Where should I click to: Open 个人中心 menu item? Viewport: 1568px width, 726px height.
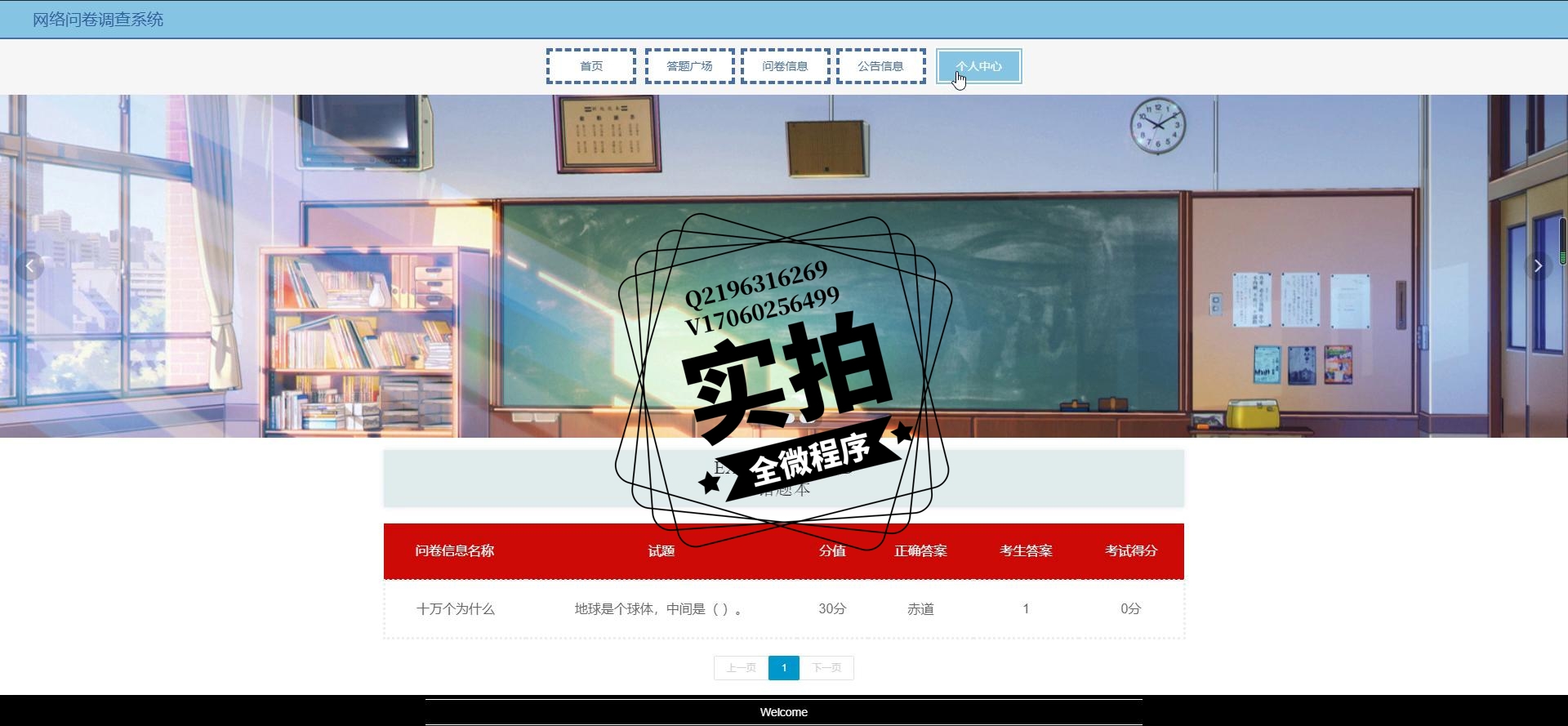coord(978,66)
